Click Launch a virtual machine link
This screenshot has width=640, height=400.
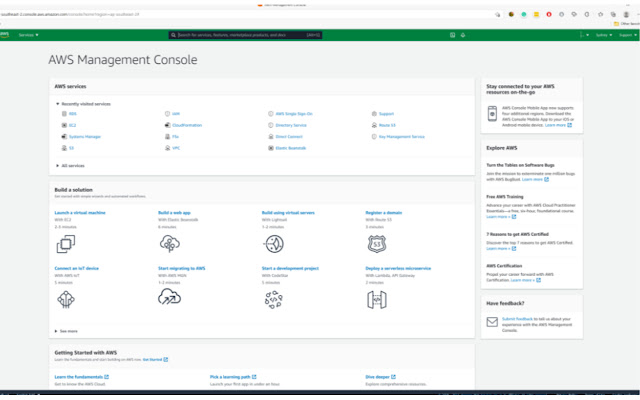80,213
